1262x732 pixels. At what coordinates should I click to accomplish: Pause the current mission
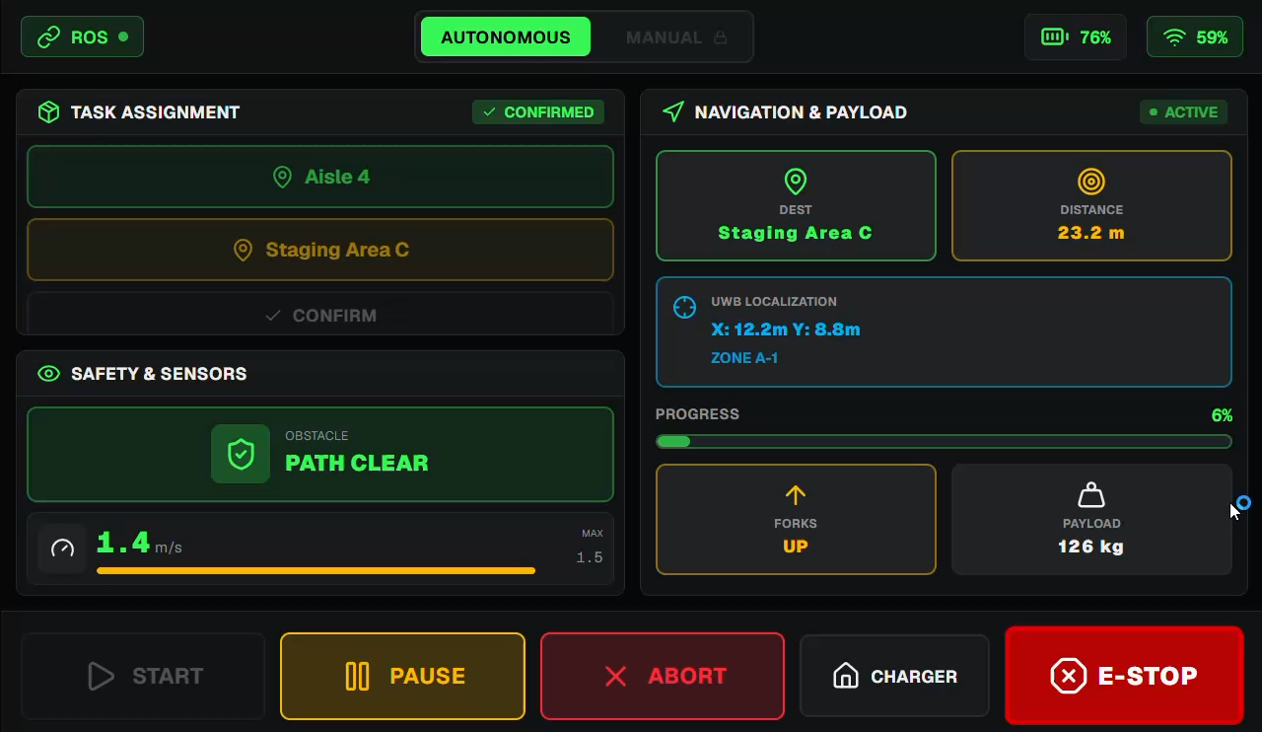click(402, 676)
